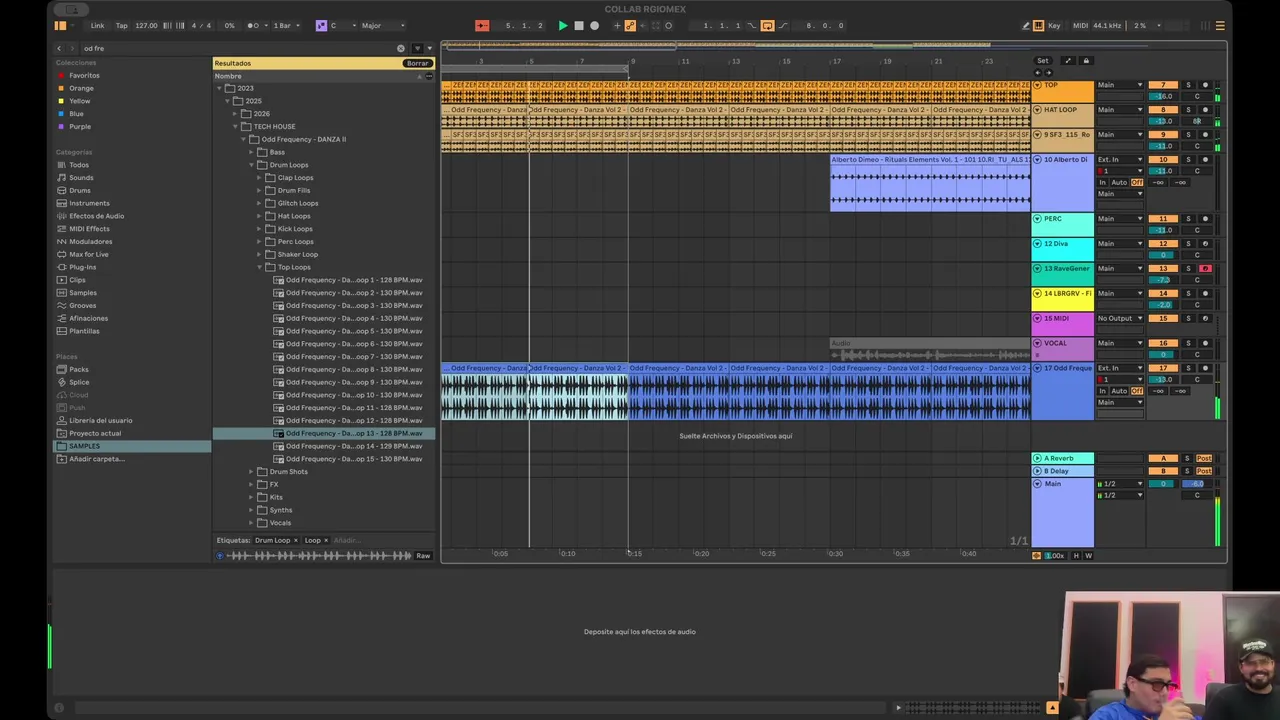Open the Drums category
This screenshot has width=1280, height=720.
pyautogui.click(x=80, y=191)
